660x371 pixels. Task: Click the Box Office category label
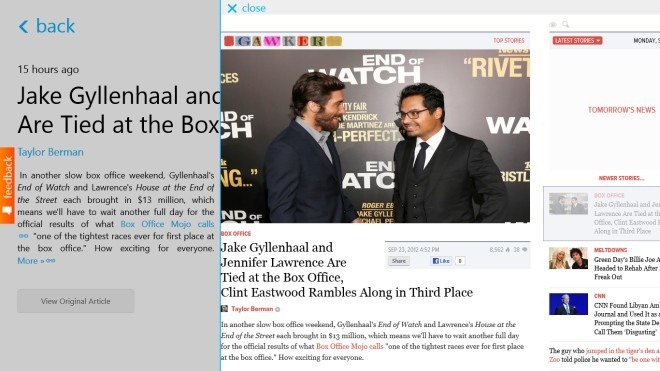[x=236, y=233]
